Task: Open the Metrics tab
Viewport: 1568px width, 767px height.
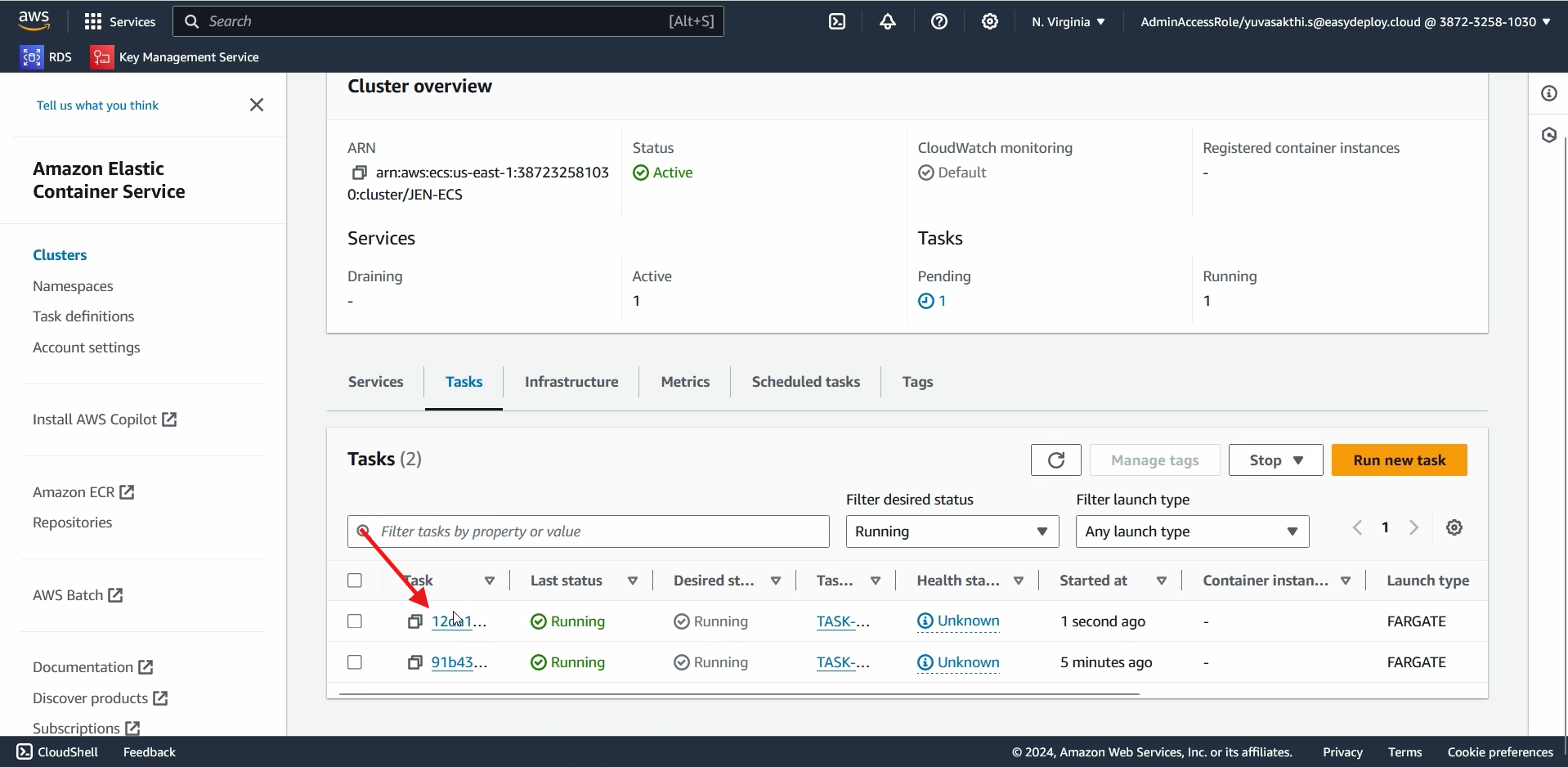Action: pos(685,382)
